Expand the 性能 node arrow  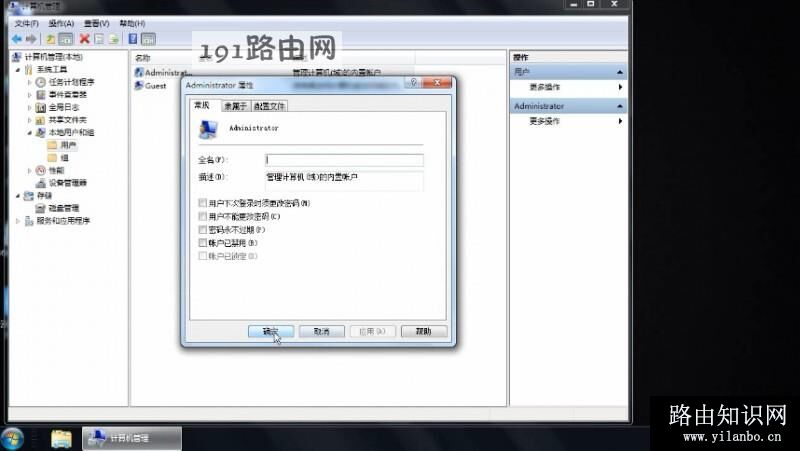click(30, 170)
